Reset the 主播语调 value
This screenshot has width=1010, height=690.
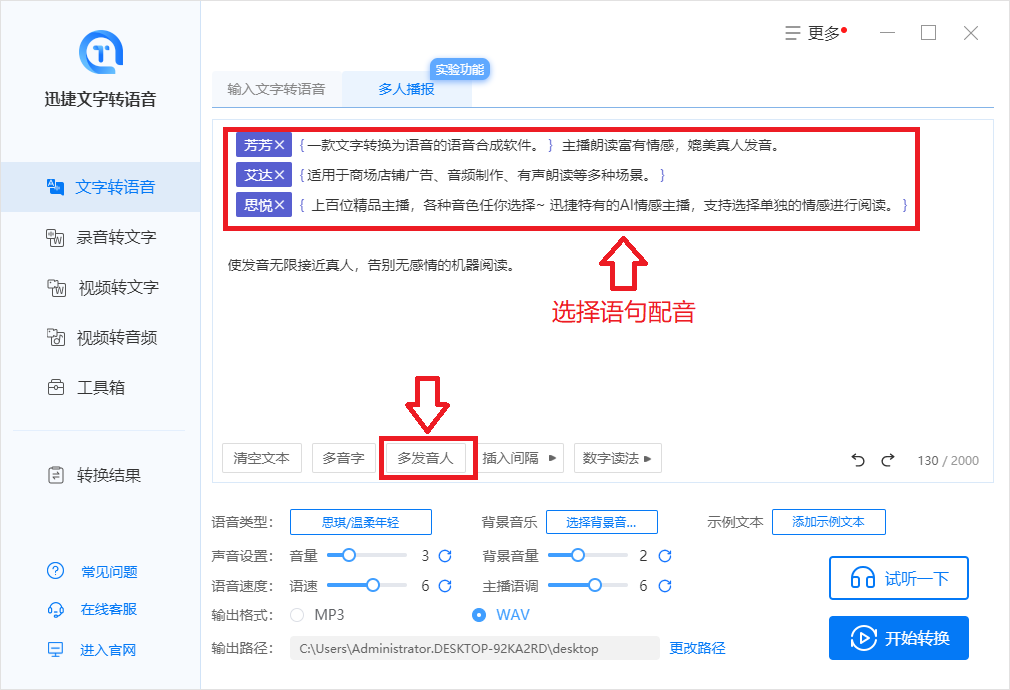pyautogui.click(x=665, y=586)
